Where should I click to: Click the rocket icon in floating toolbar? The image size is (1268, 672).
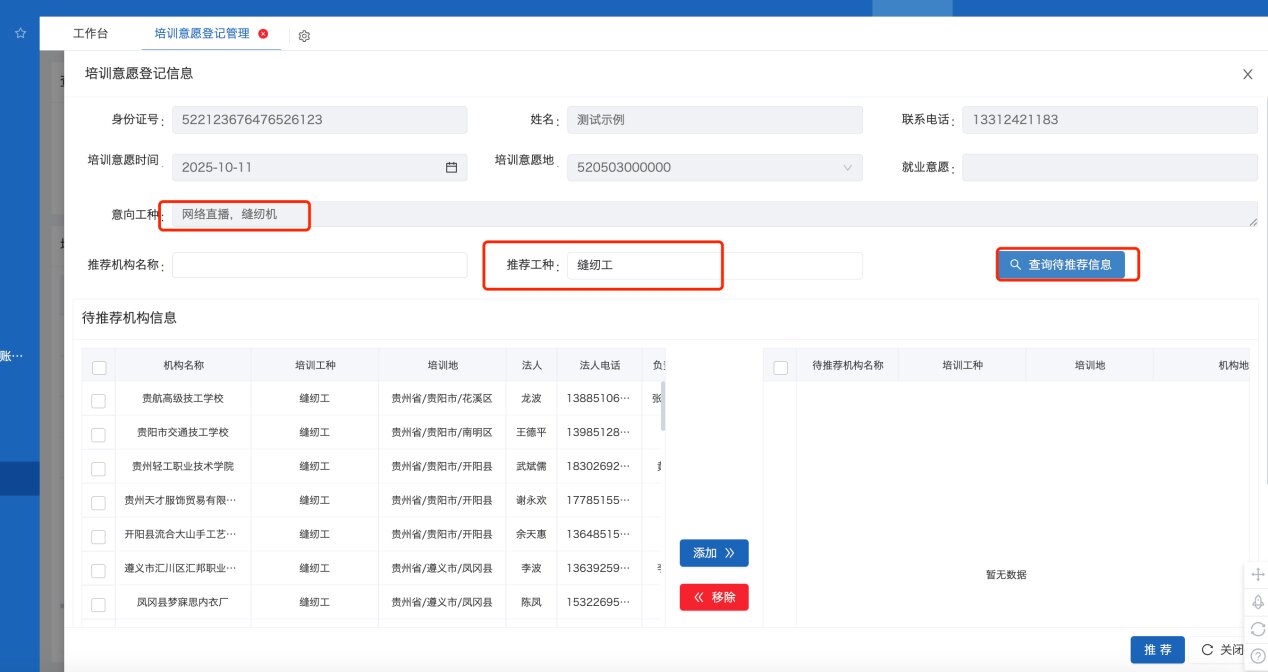(x=1258, y=602)
